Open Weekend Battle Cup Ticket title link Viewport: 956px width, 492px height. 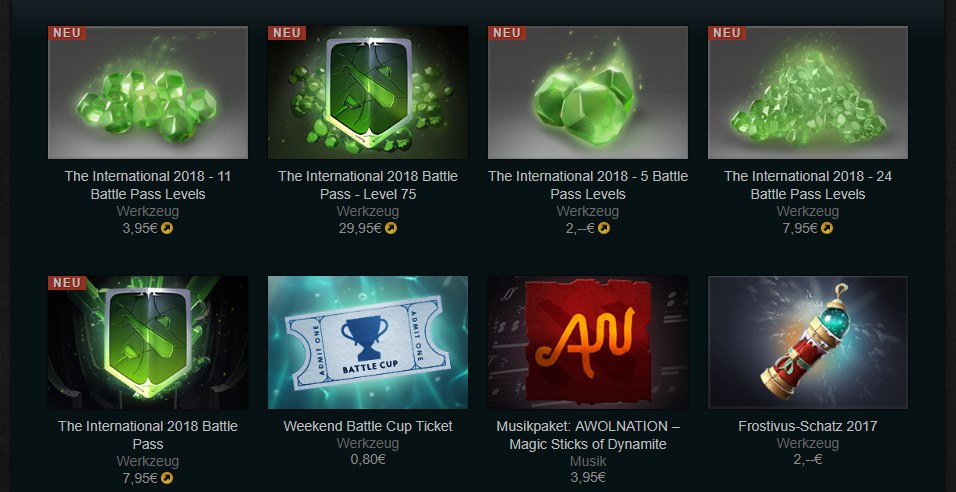368,426
